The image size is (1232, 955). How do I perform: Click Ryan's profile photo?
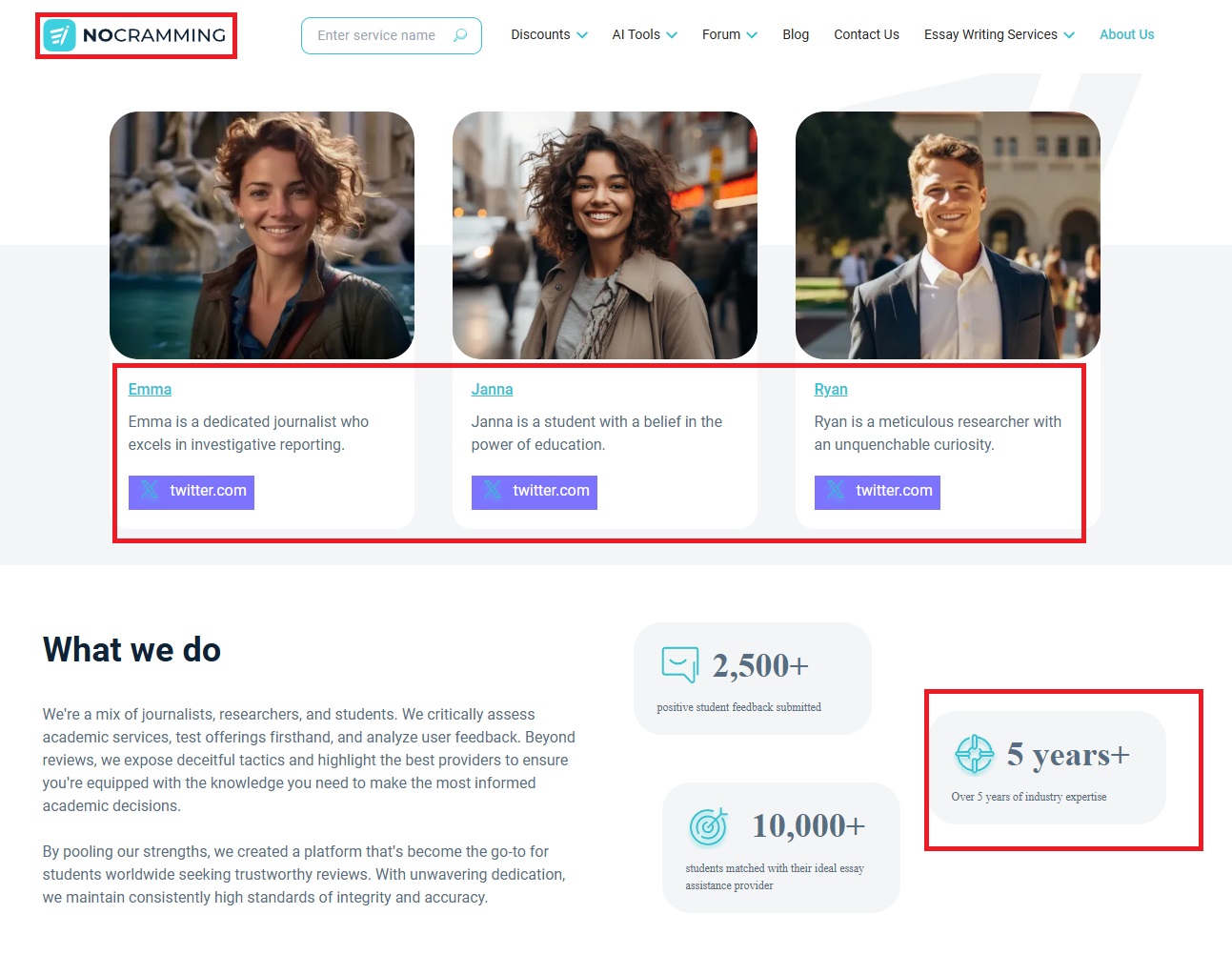947,235
